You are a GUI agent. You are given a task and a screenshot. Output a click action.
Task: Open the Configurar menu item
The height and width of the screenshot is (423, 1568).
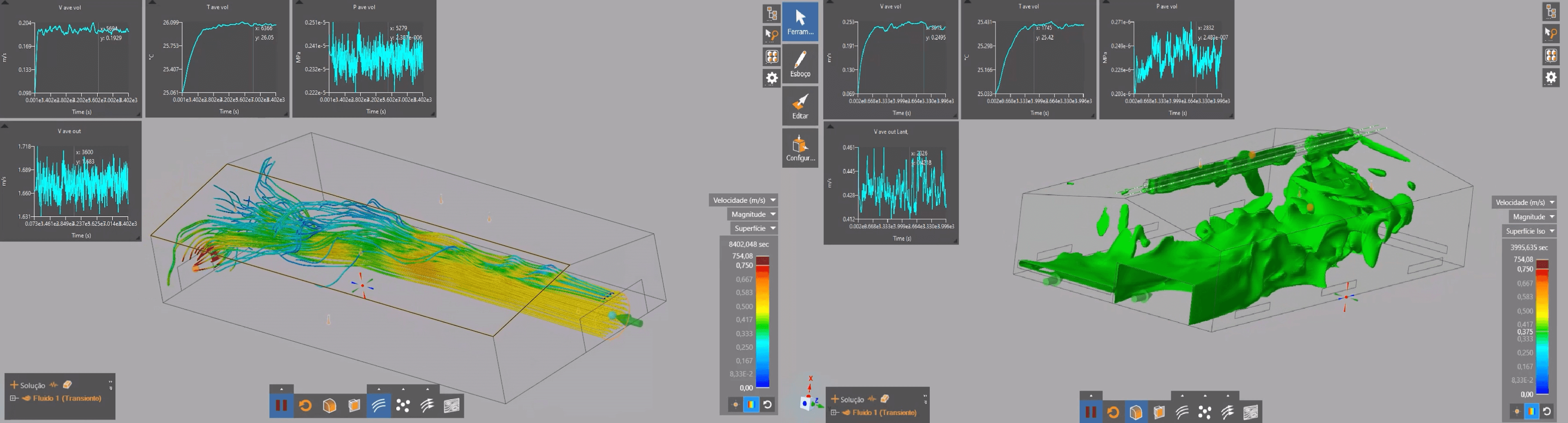click(x=800, y=149)
